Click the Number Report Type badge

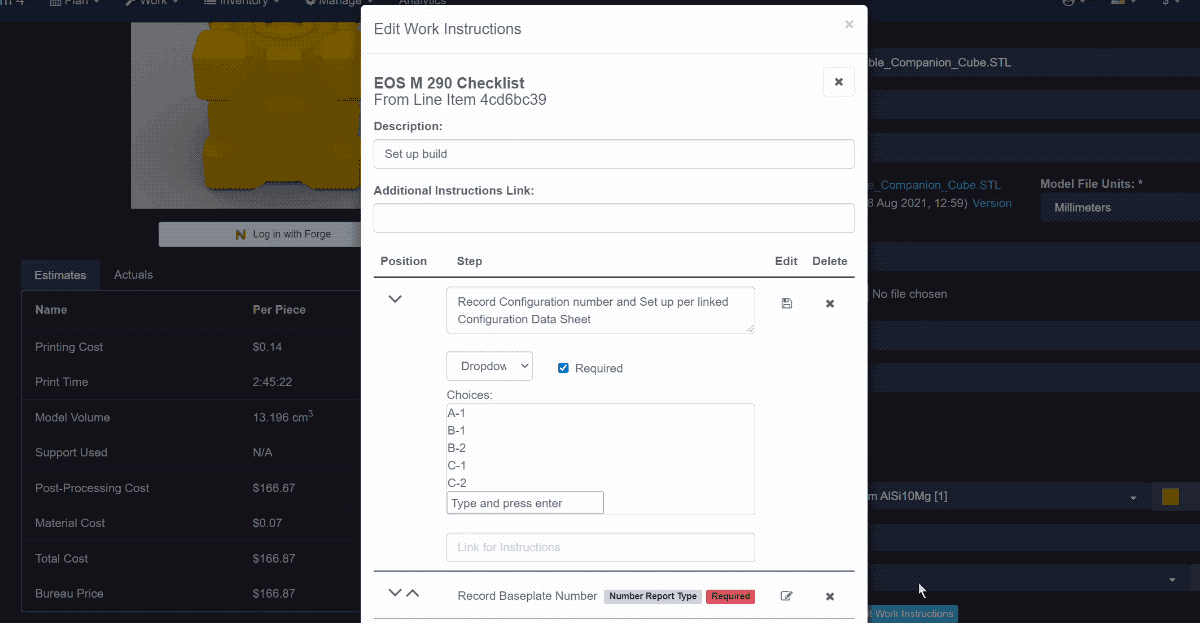click(652, 596)
